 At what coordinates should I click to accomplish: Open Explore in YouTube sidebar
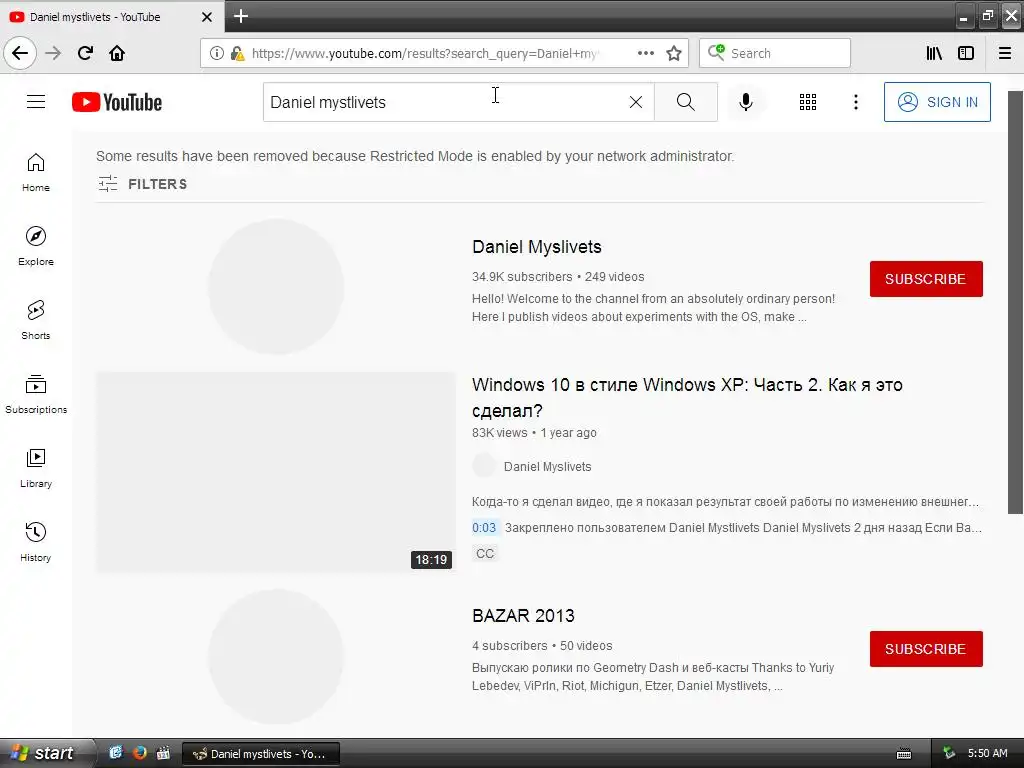[x=36, y=246]
